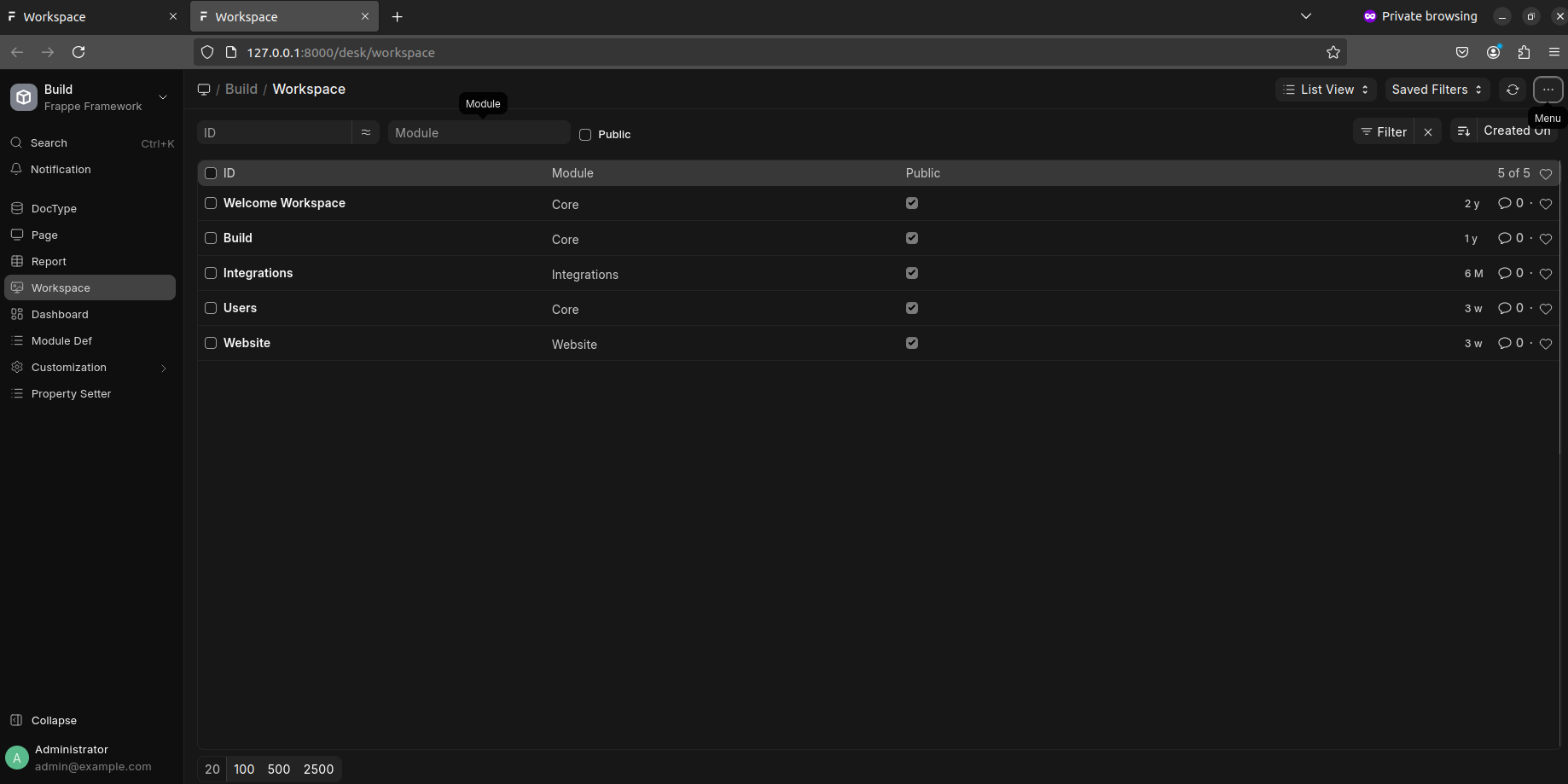Click the refresh list icon button
The width and height of the screenshot is (1568, 784).
[1512, 90]
